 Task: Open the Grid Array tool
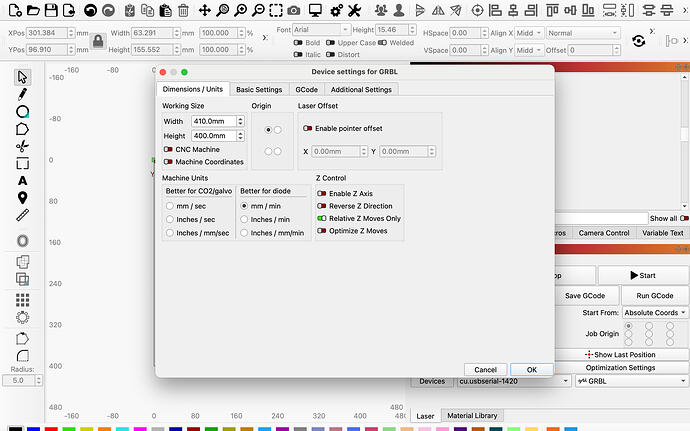click(x=23, y=299)
